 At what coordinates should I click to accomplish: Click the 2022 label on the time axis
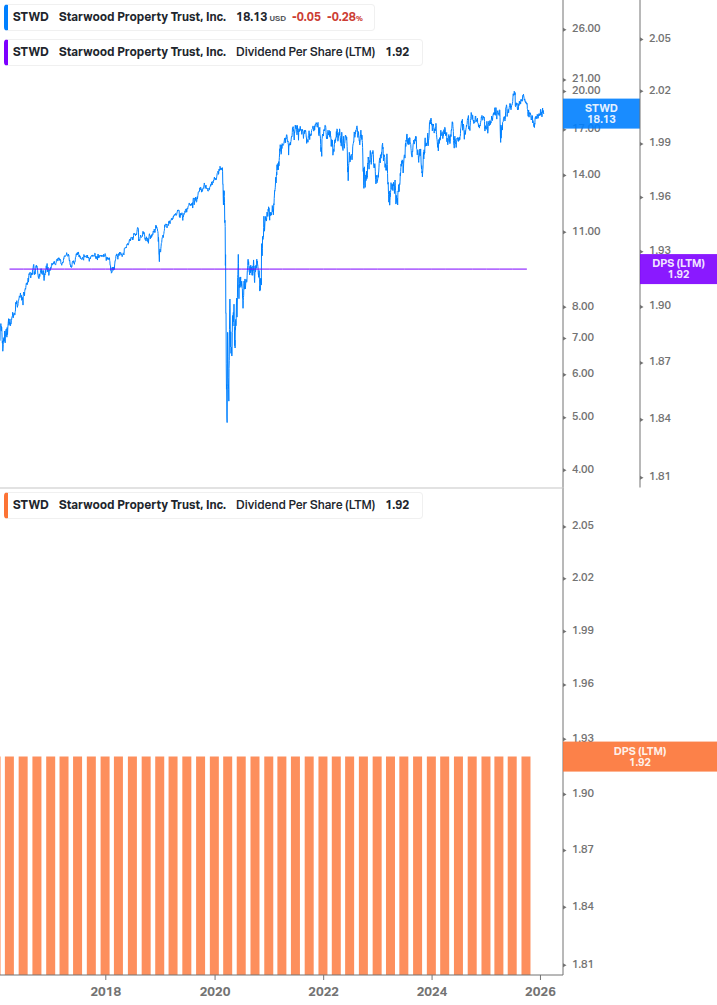tap(323, 991)
